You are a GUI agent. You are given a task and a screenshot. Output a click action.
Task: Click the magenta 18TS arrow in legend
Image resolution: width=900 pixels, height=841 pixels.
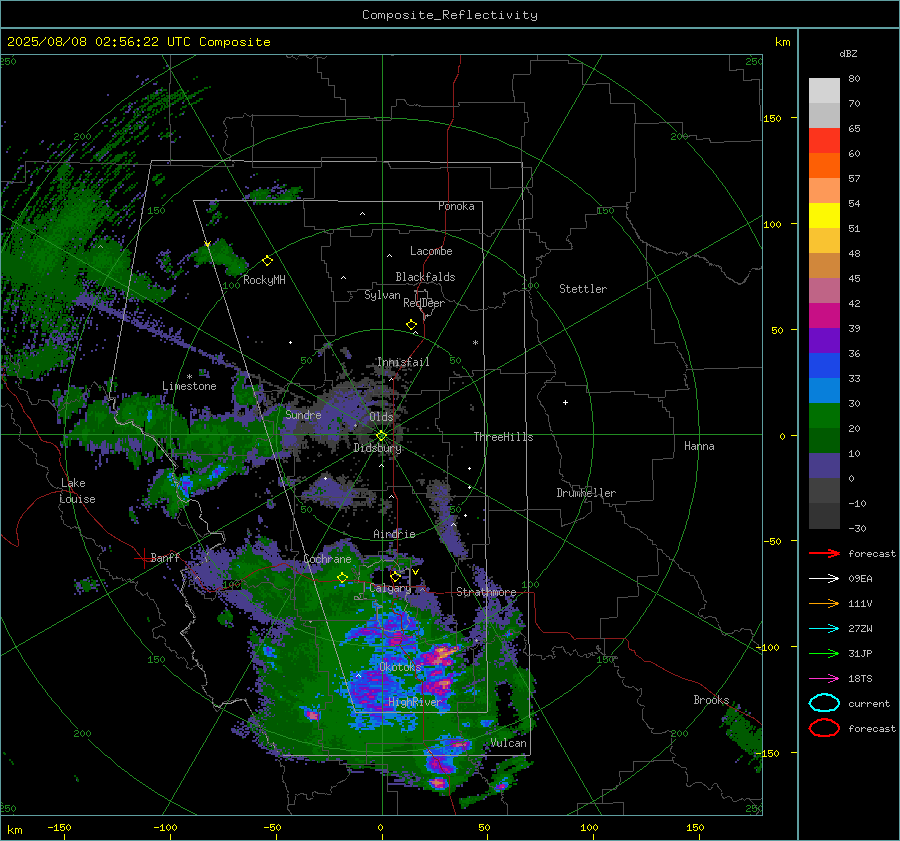click(x=824, y=679)
